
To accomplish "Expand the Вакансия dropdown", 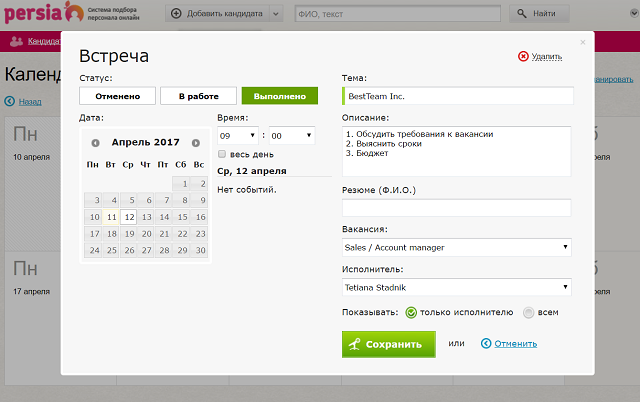I will pyautogui.click(x=456, y=247).
